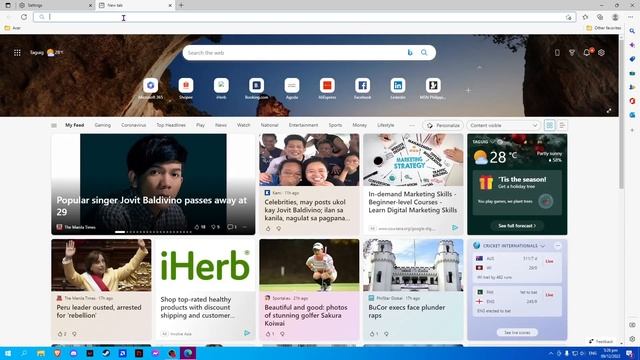Like the Celebrities may posts article
The height and width of the screenshot is (360, 640).
point(268,229)
